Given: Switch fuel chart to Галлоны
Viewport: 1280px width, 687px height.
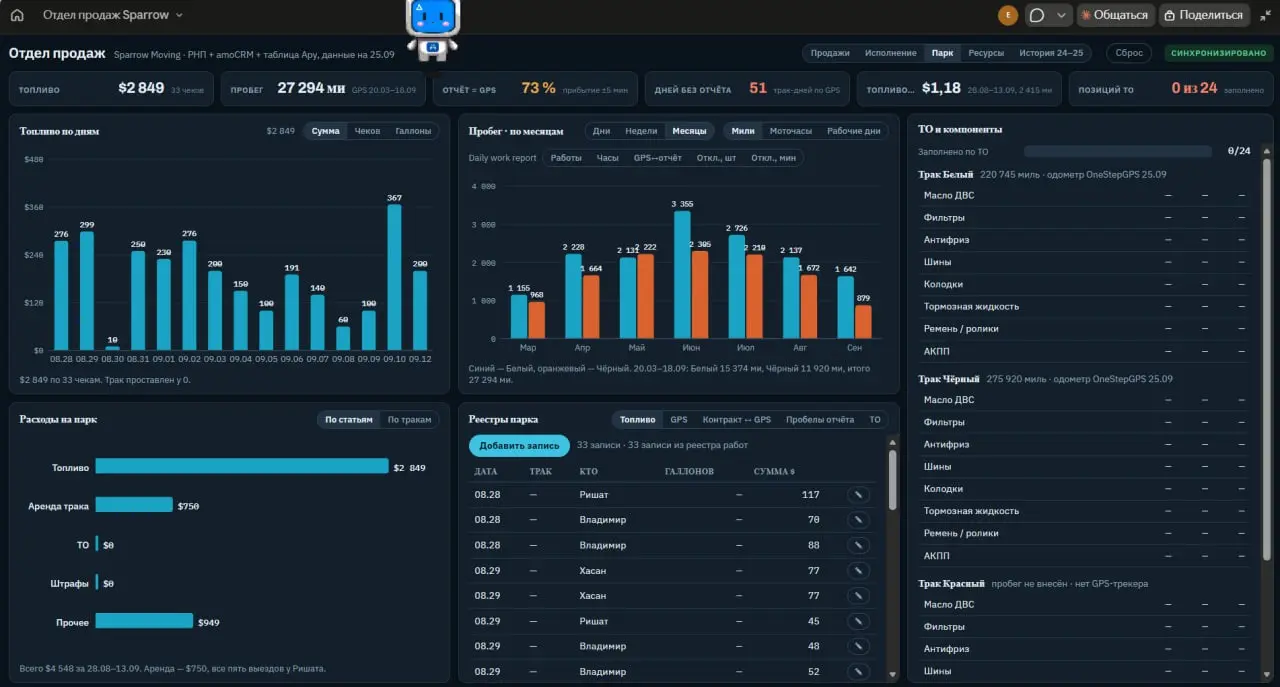Looking at the screenshot, I should [x=413, y=131].
